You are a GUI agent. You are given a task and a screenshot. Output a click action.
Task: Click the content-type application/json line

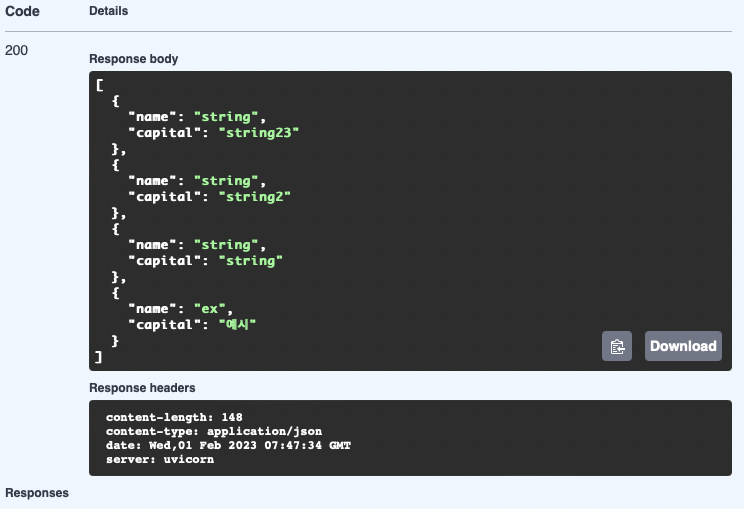214,431
